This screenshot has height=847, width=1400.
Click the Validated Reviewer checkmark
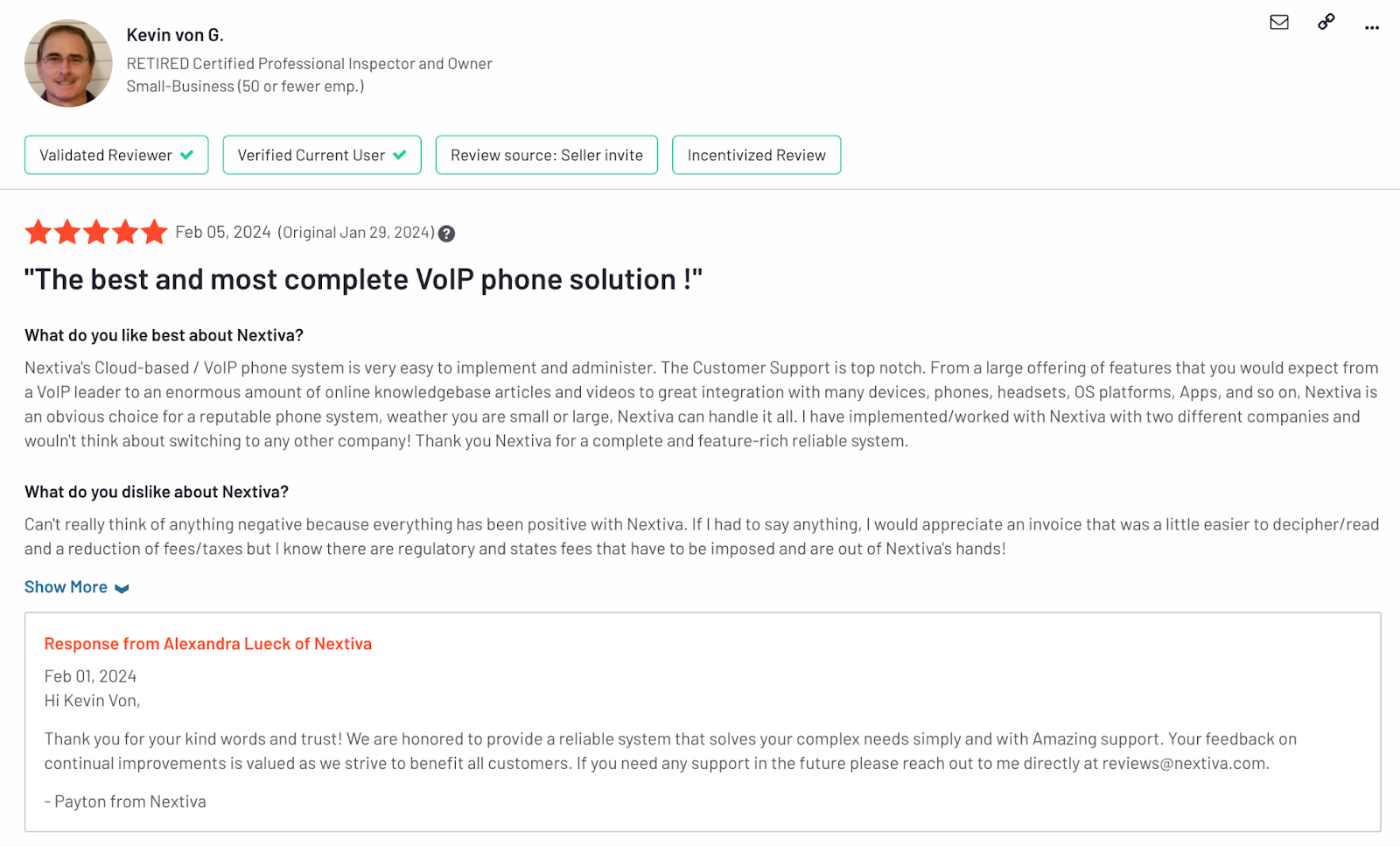click(x=186, y=155)
